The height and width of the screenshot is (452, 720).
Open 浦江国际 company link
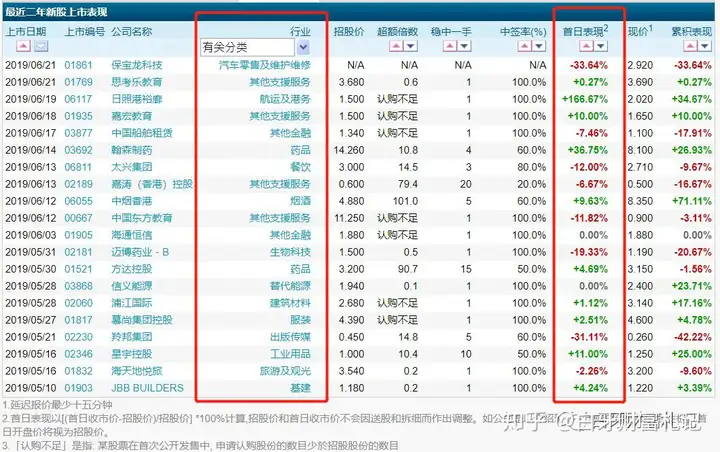click(x=131, y=303)
